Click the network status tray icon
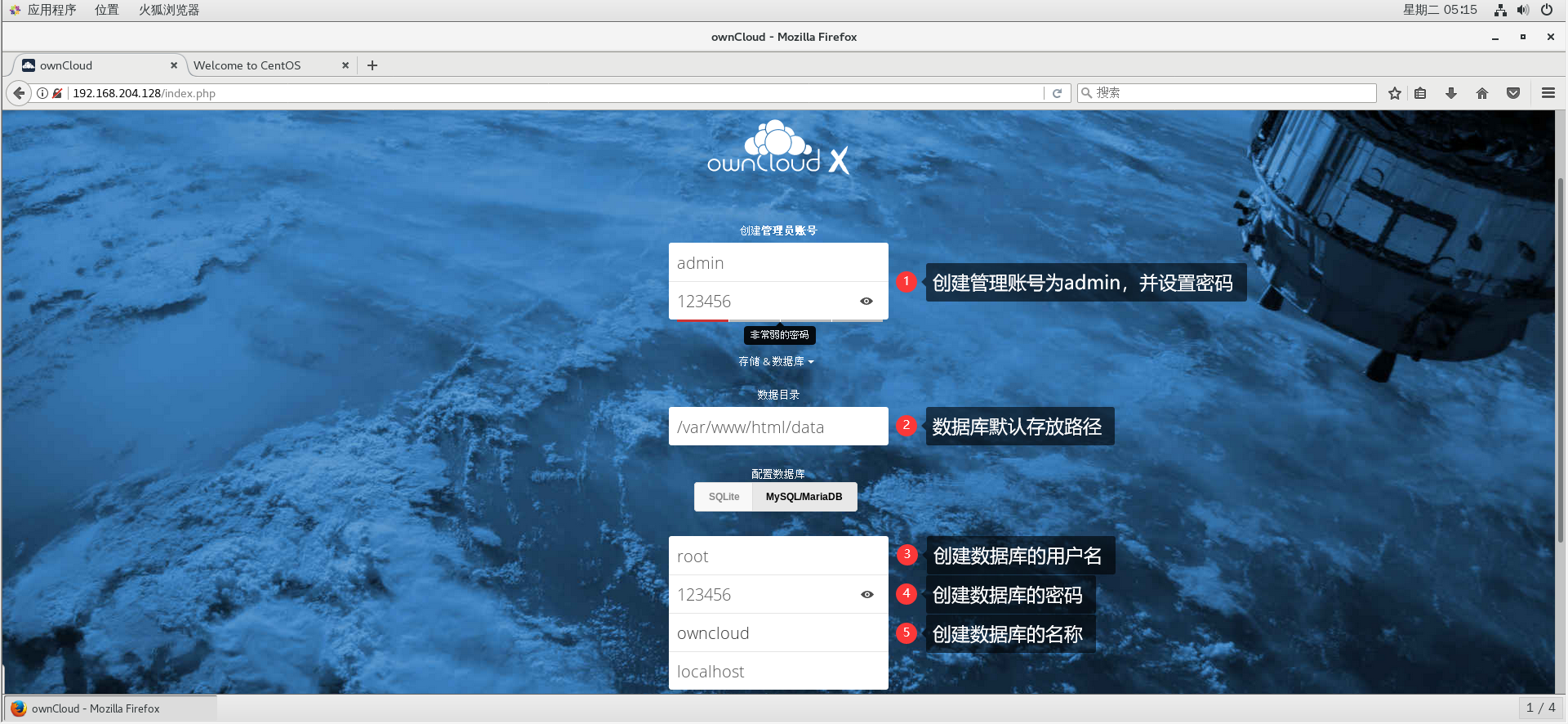Screen dimensions: 1568x724 pyautogui.click(x=1500, y=10)
